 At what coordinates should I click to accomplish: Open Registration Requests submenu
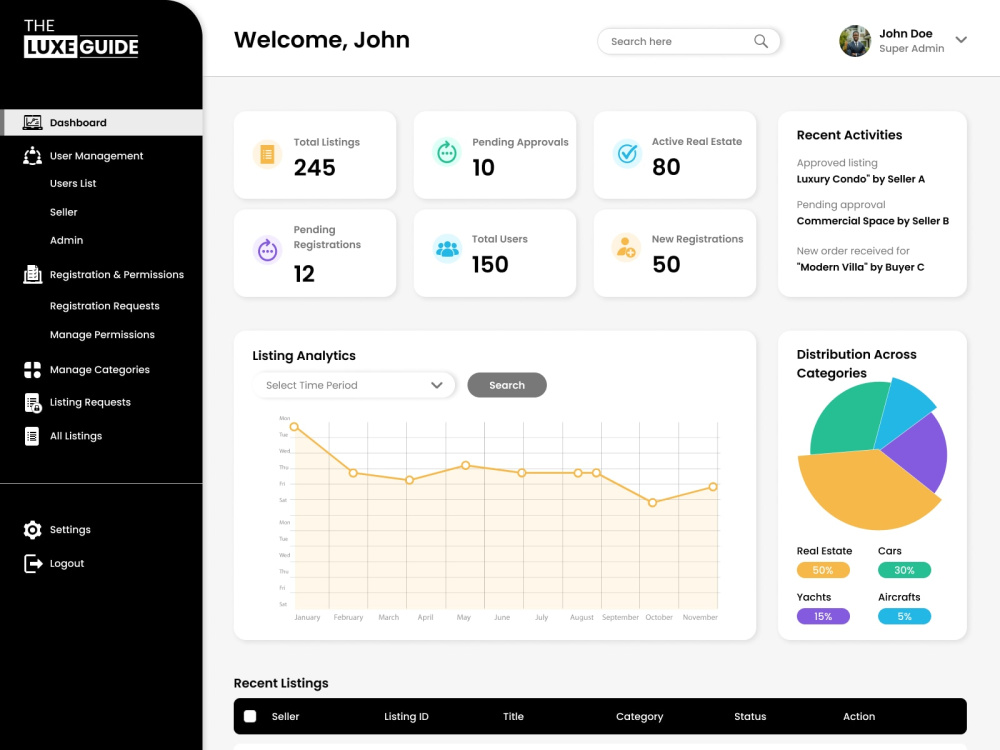pos(105,306)
